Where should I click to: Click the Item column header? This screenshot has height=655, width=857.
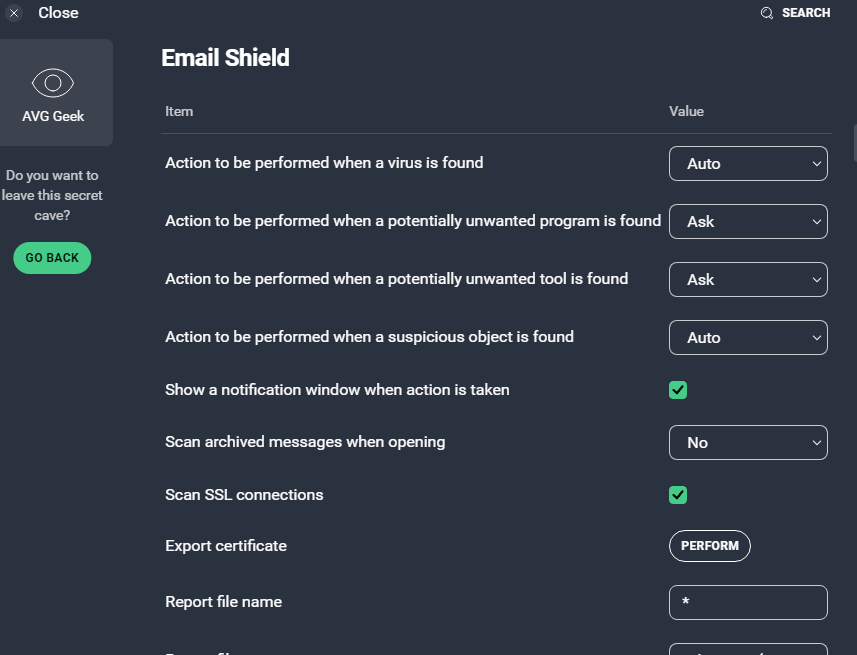(x=179, y=111)
